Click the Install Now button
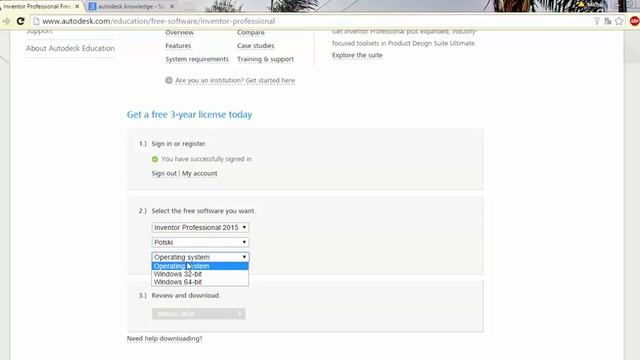The width and height of the screenshot is (640, 360). tap(198, 314)
